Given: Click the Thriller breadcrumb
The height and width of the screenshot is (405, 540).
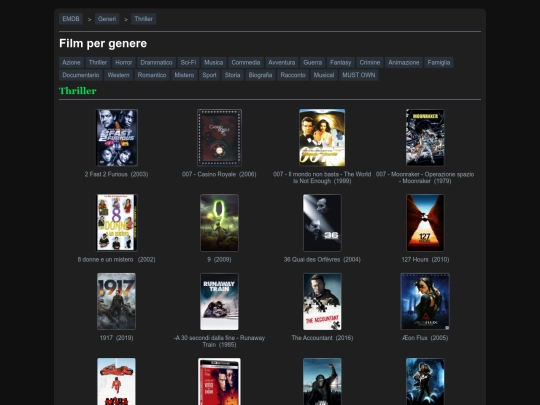Looking at the screenshot, I should [x=143, y=19].
